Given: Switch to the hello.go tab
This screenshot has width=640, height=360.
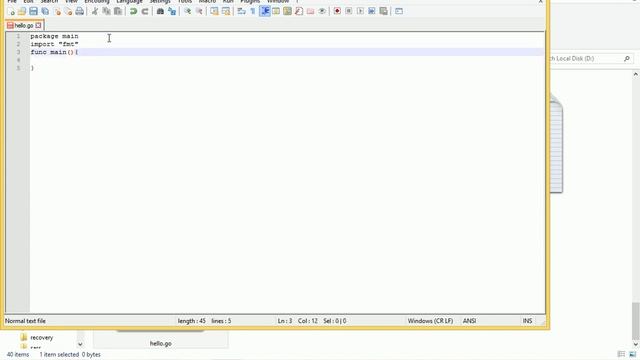Looking at the screenshot, I should (x=24, y=25).
